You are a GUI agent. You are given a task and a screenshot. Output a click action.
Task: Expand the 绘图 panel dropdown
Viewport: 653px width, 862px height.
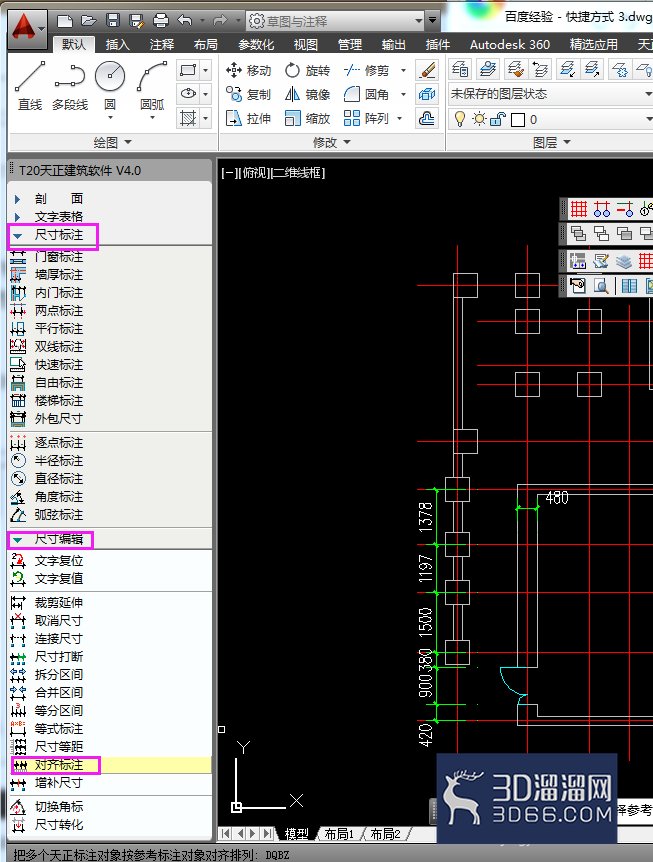113,142
